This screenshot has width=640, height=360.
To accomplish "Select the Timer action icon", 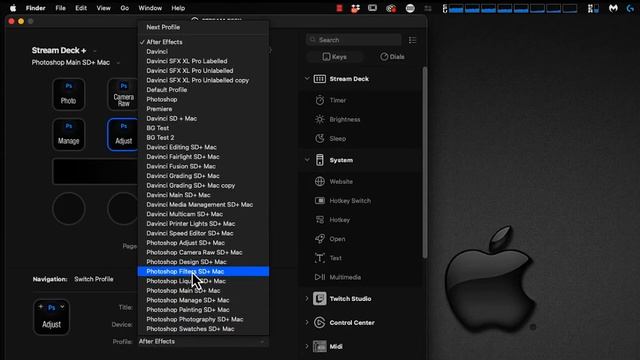I will (320, 100).
